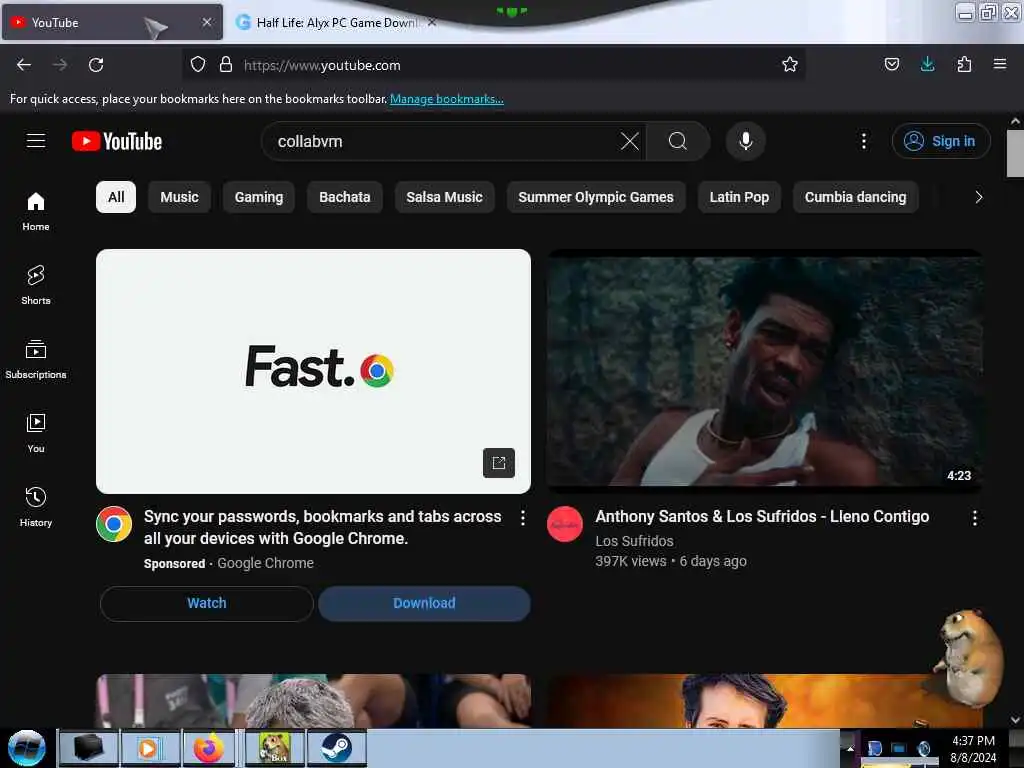Open the You section in sidebar
The height and width of the screenshot is (768, 1024).
coord(36,433)
